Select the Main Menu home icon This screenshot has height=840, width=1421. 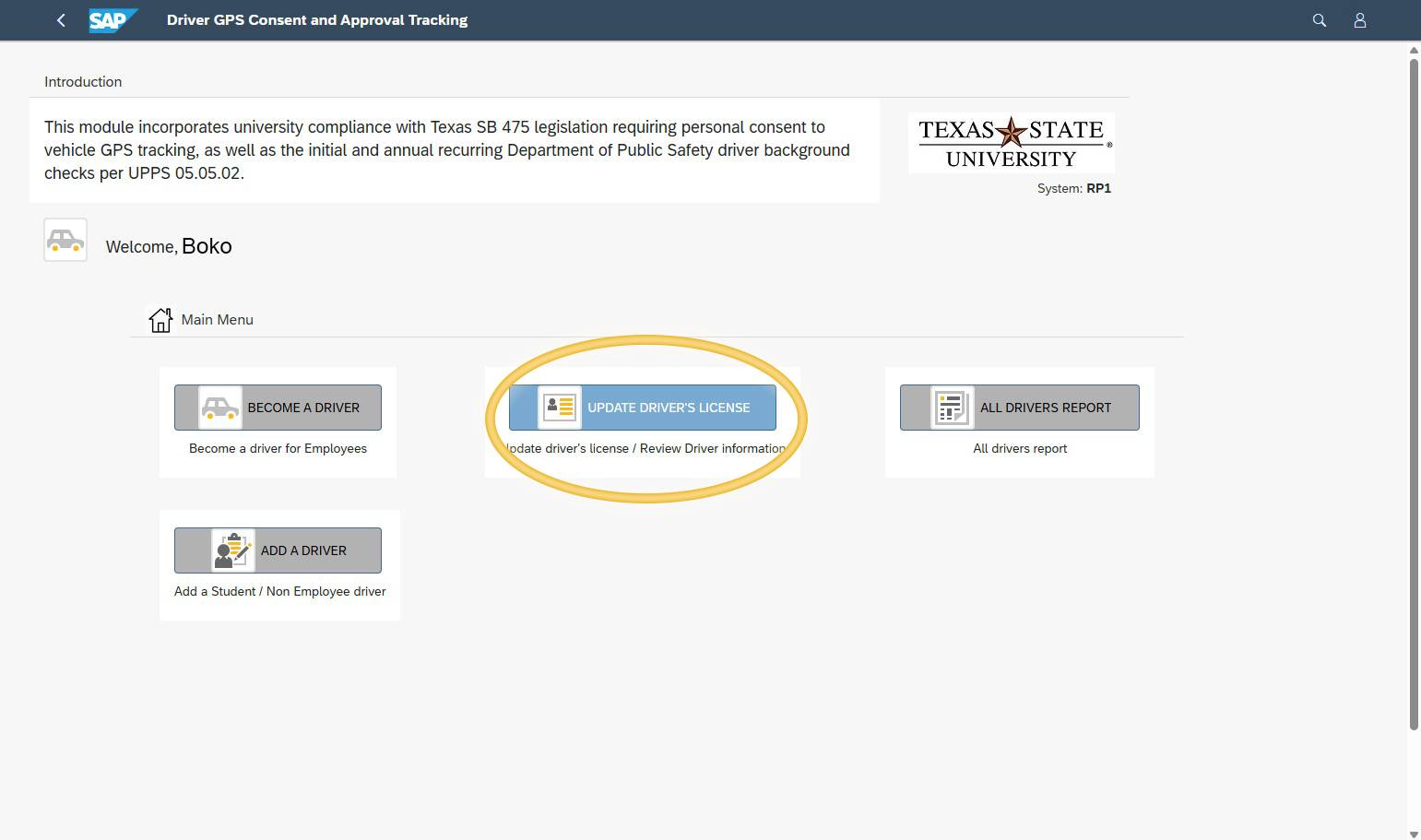point(160,319)
